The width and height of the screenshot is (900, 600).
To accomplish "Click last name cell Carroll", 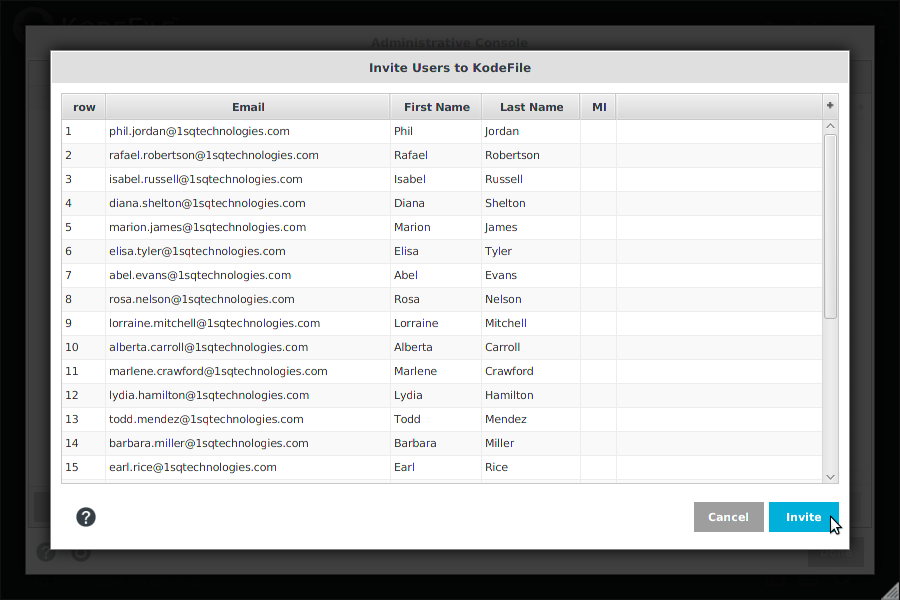I will pyautogui.click(x=531, y=347).
